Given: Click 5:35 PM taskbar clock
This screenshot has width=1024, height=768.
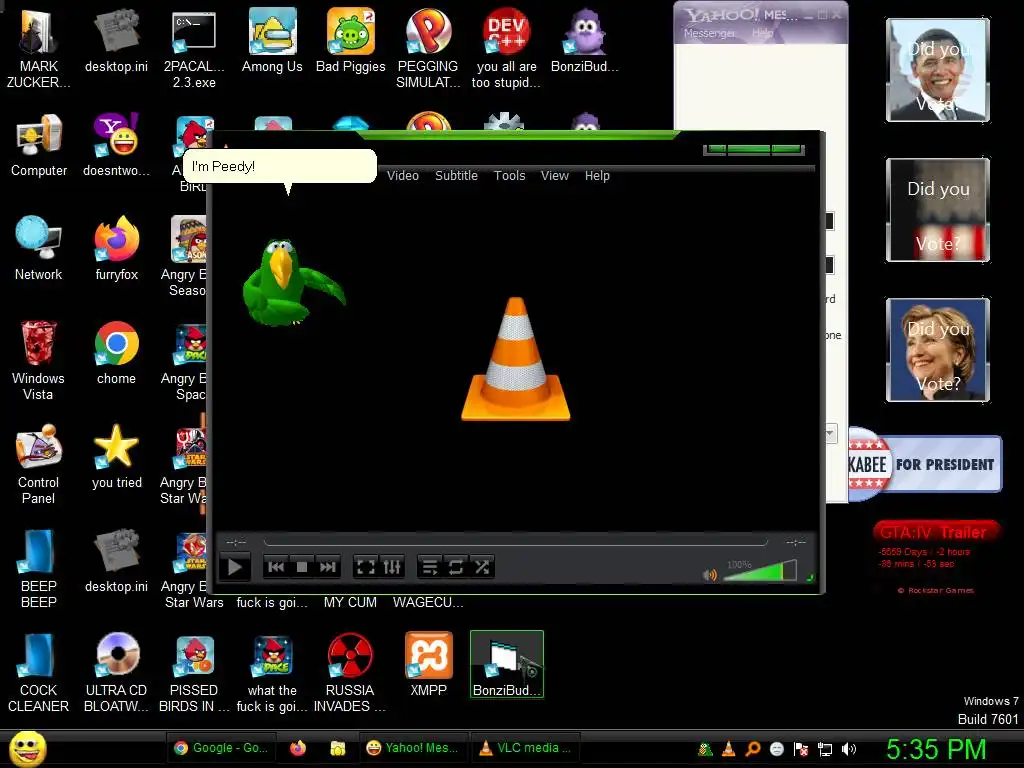Looking at the screenshot, I should pyautogui.click(x=936, y=749).
